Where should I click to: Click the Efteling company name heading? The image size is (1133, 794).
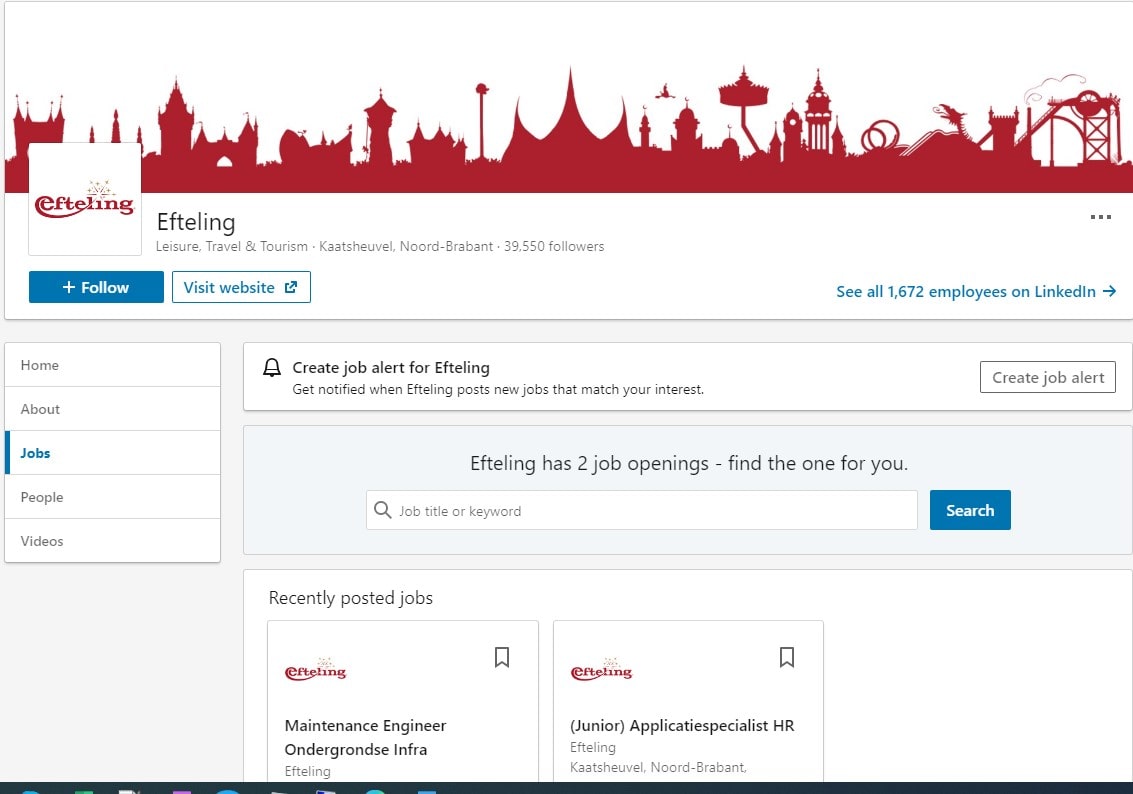(196, 222)
